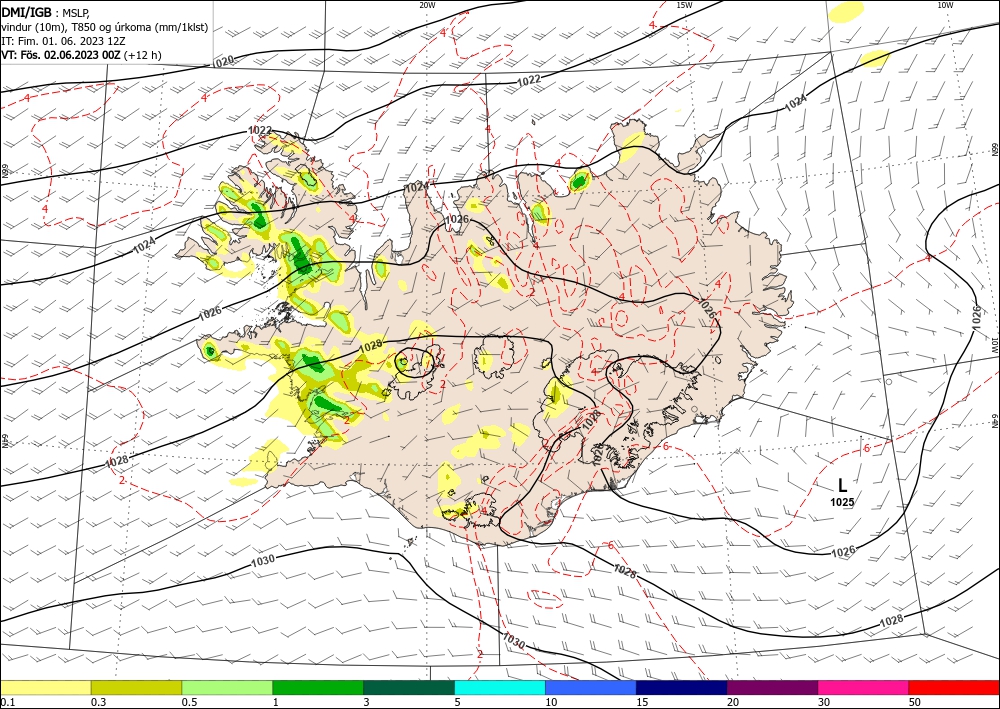Click the "20" legend value
1000x709 pixels.
click(x=733, y=702)
